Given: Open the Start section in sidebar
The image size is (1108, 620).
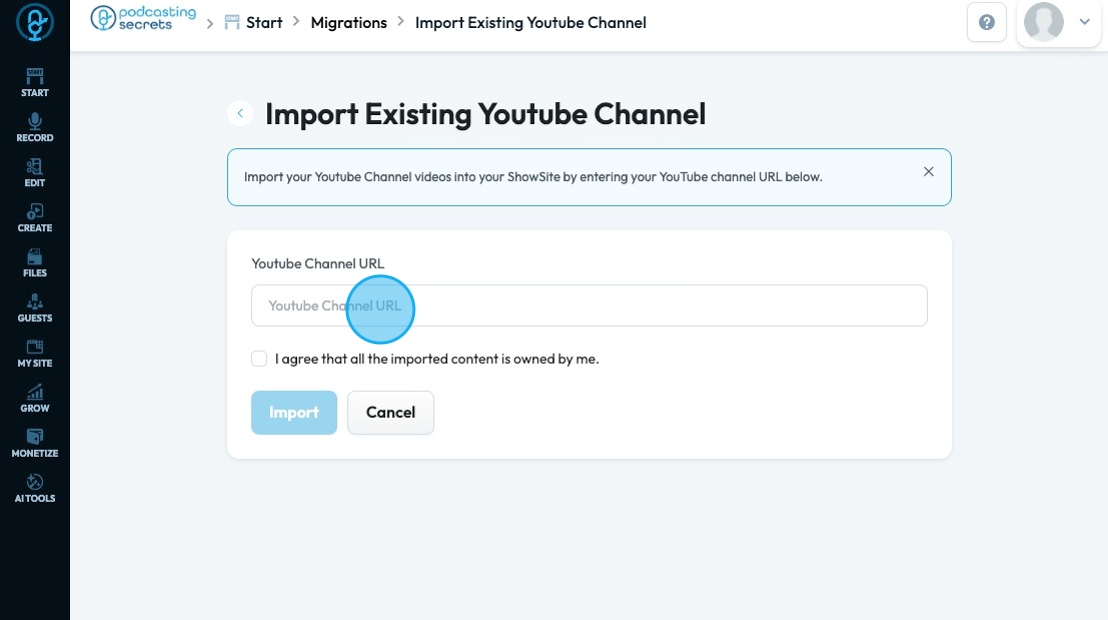Looking at the screenshot, I should (x=35, y=83).
